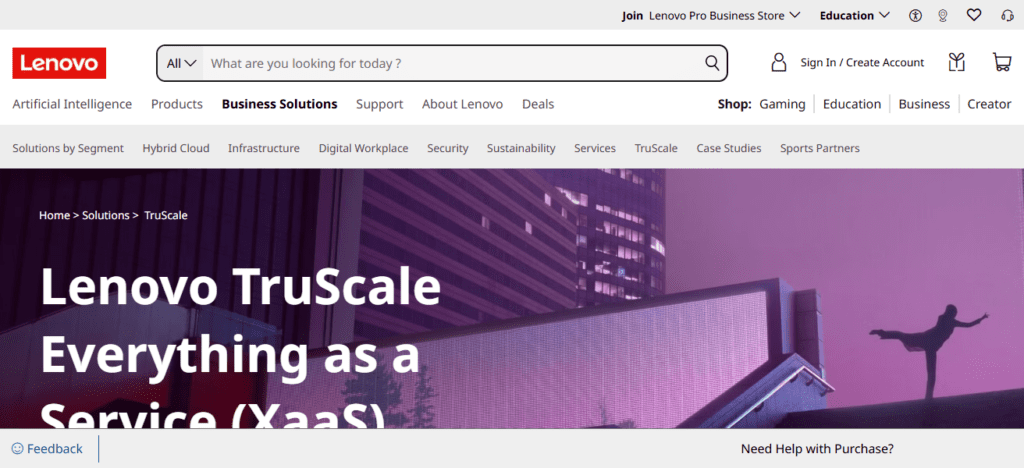This screenshot has height=468, width=1024.
Task: Select Security subnavigation tab
Action: coord(447,148)
